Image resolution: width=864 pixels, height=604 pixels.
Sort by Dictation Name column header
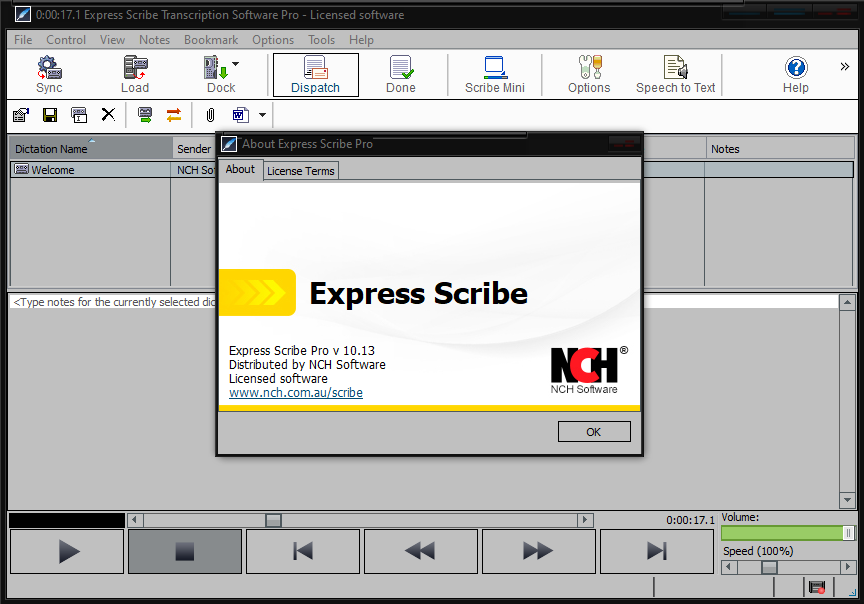click(91, 149)
